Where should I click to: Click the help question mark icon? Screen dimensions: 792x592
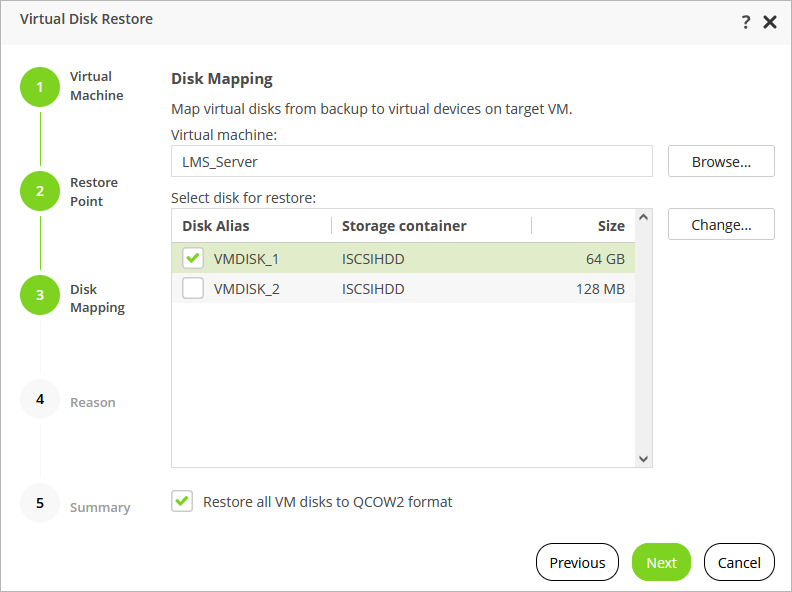[746, 22]
